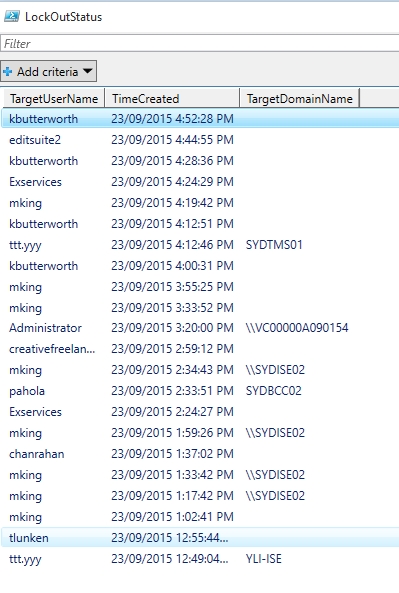Select the mking row at 1:02:41 PM
399x593 pixels.
200,517
